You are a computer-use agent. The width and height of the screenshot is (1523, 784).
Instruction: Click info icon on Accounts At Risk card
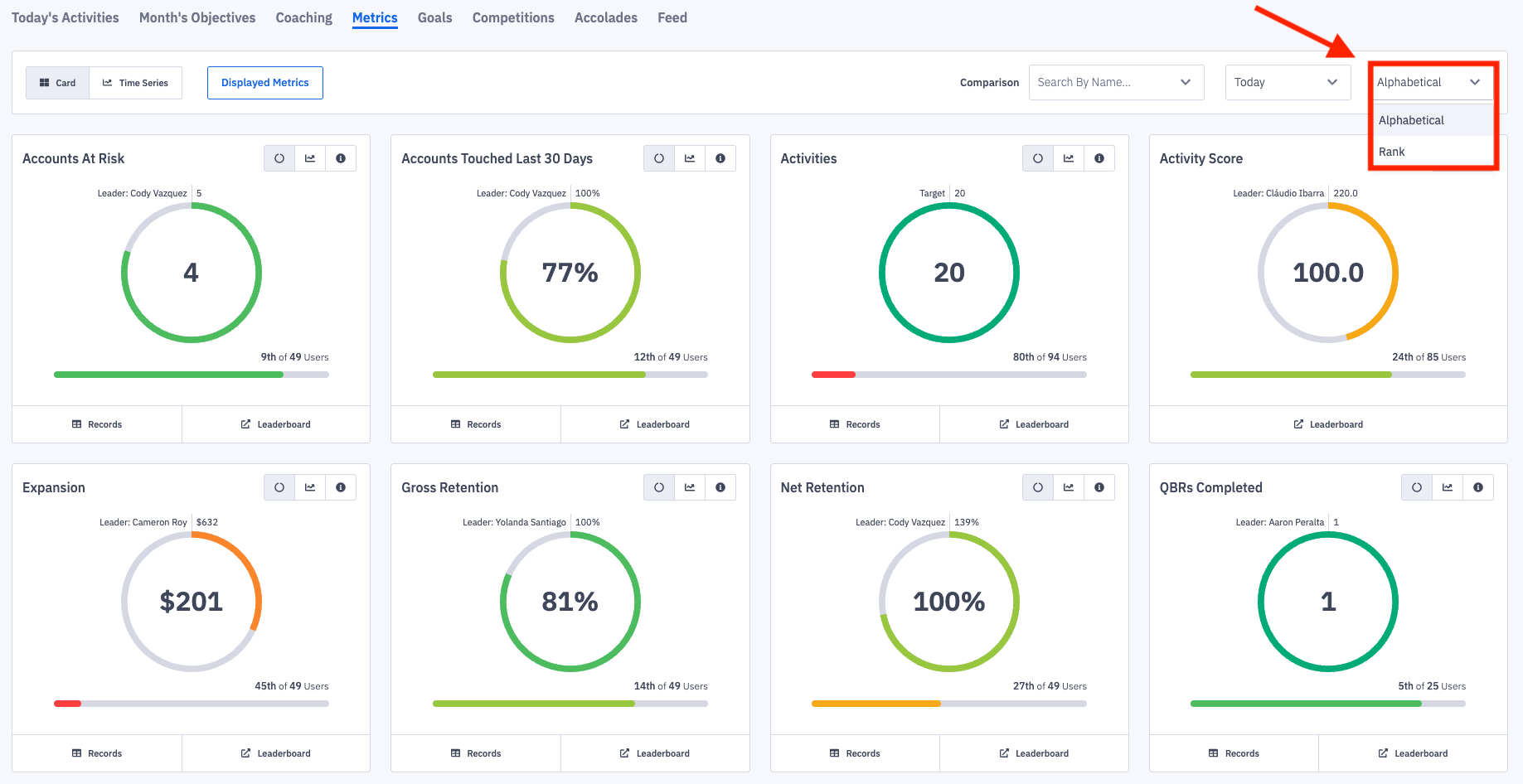coord(341,158)
